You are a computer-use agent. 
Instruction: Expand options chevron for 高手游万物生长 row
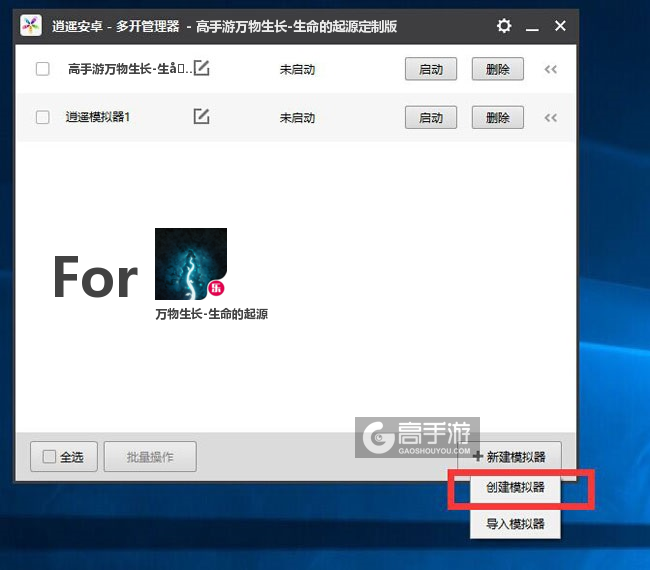click(551, 69)
